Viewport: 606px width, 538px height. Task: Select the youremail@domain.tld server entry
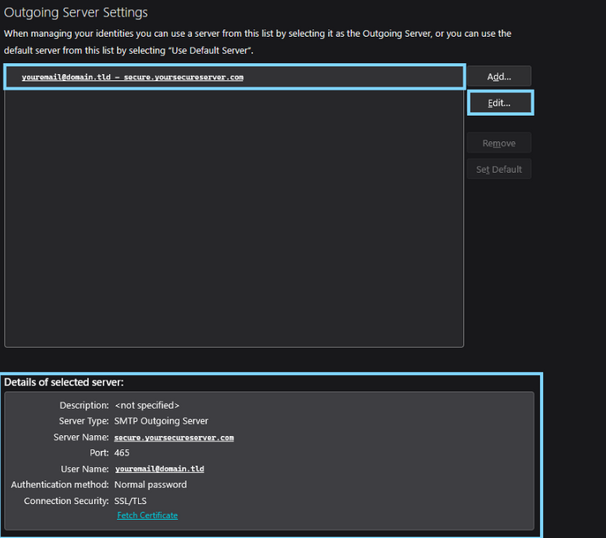pos(132,77)
